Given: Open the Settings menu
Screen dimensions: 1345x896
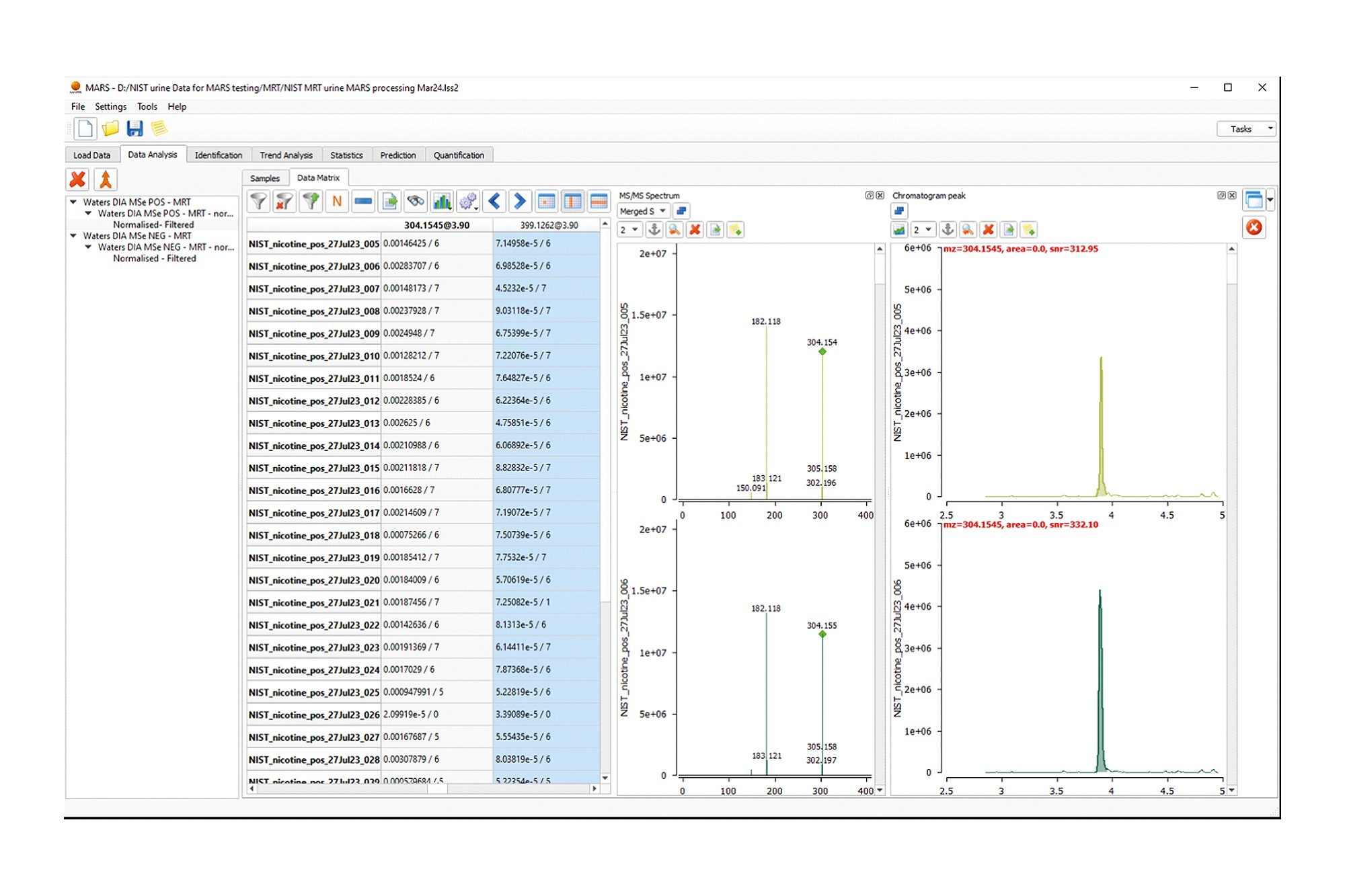Looking at the screenshot, I should click(x=110, y=107).
